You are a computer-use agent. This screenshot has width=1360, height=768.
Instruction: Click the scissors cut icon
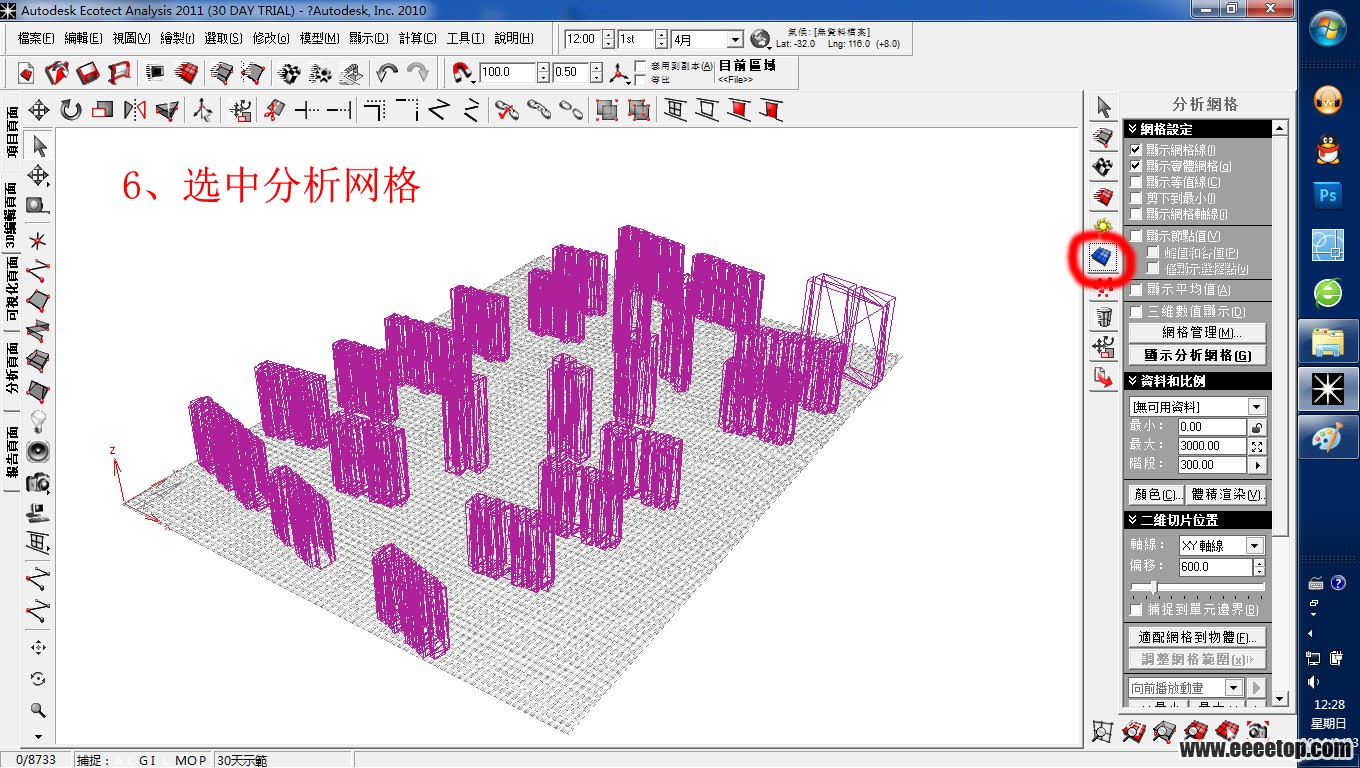pos(273,110)
